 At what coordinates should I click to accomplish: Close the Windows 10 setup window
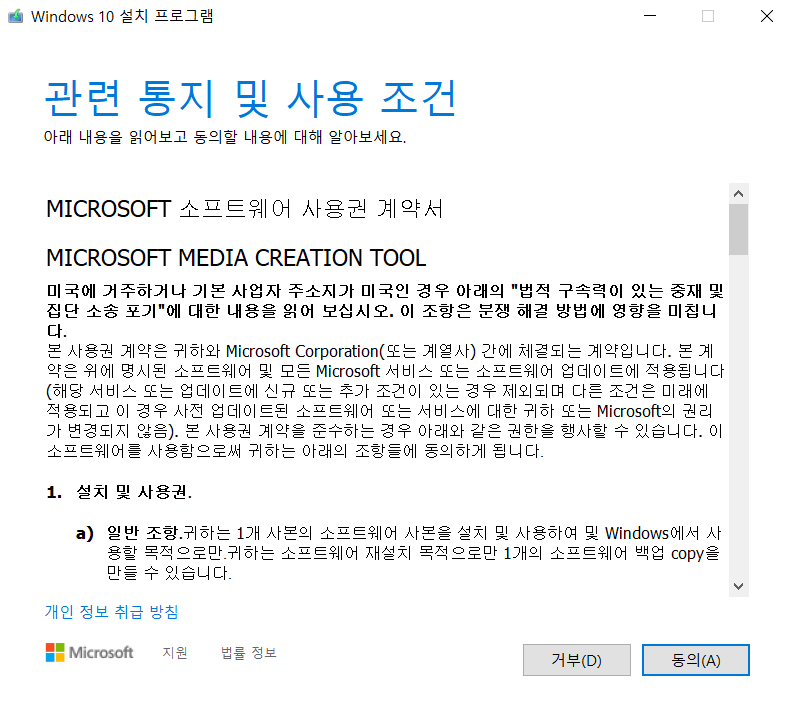(767, 16)
